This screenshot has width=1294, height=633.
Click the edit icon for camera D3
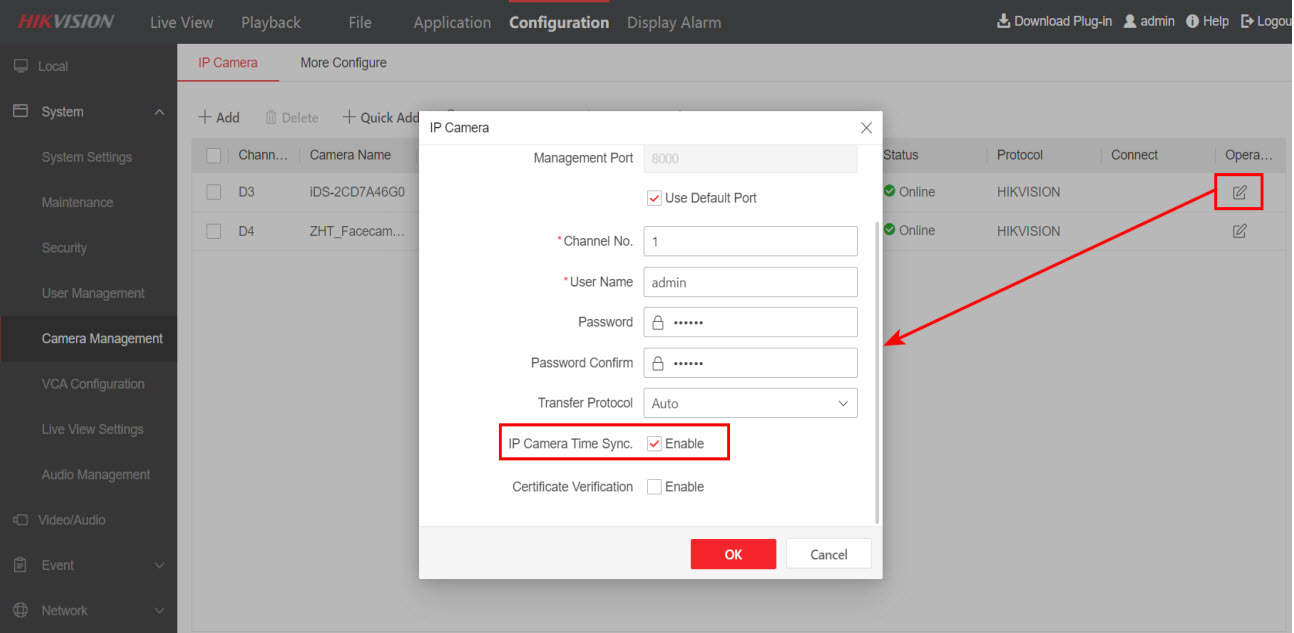tap(1239, 192)
